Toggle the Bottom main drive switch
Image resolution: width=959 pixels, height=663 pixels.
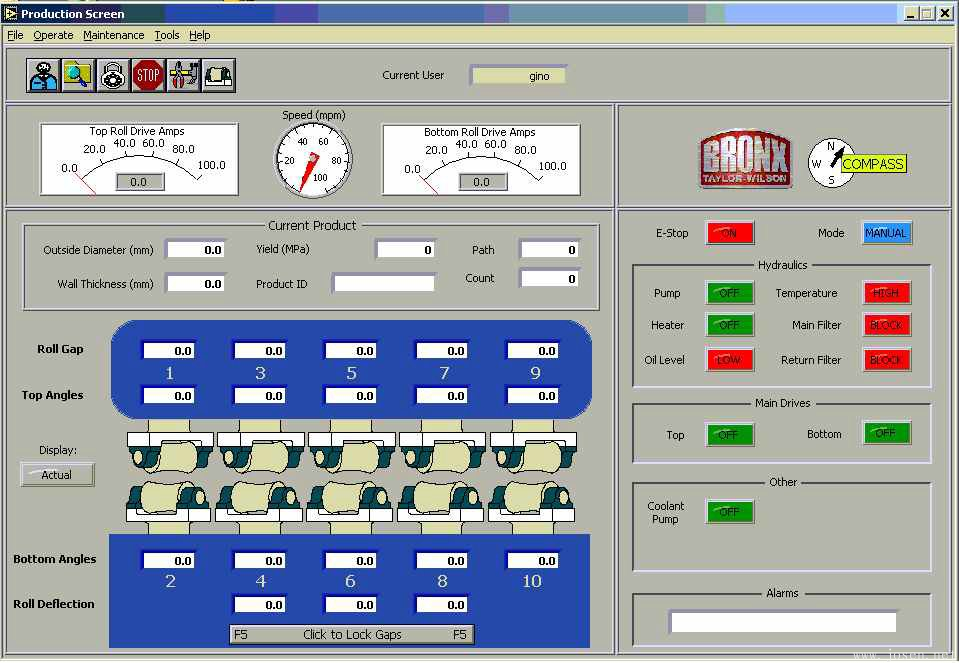[886, 434]
